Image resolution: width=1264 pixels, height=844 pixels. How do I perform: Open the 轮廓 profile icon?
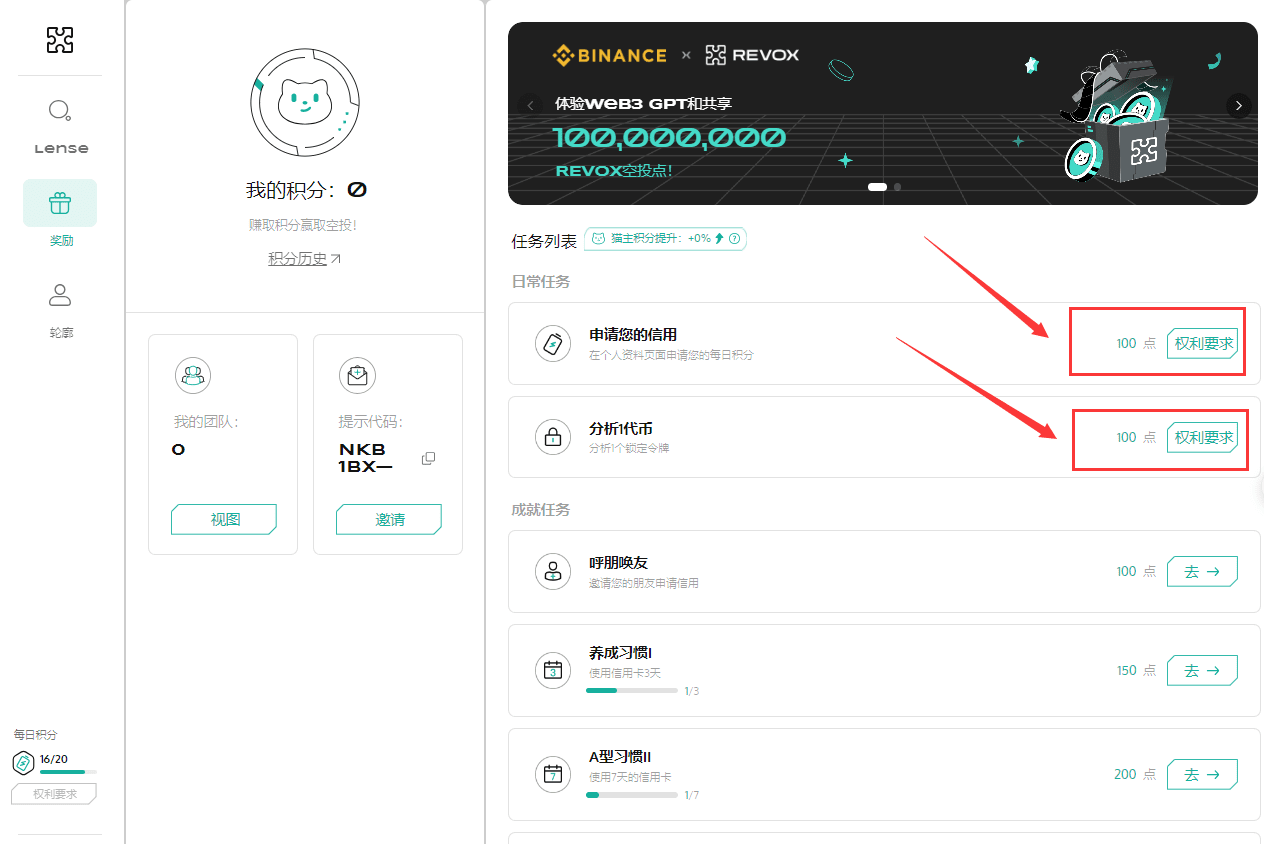tap(60, 295)
